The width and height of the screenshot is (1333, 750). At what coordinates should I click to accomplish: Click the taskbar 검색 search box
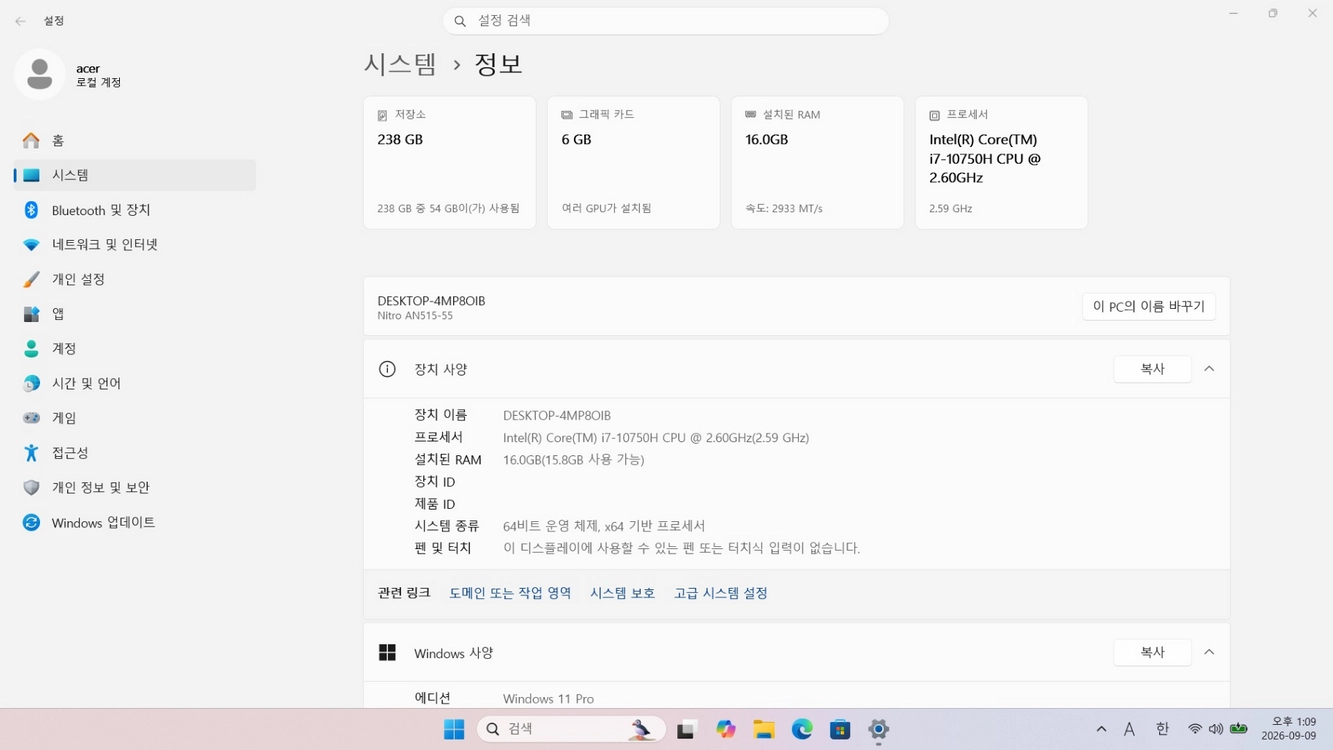(x=572, y=729)
